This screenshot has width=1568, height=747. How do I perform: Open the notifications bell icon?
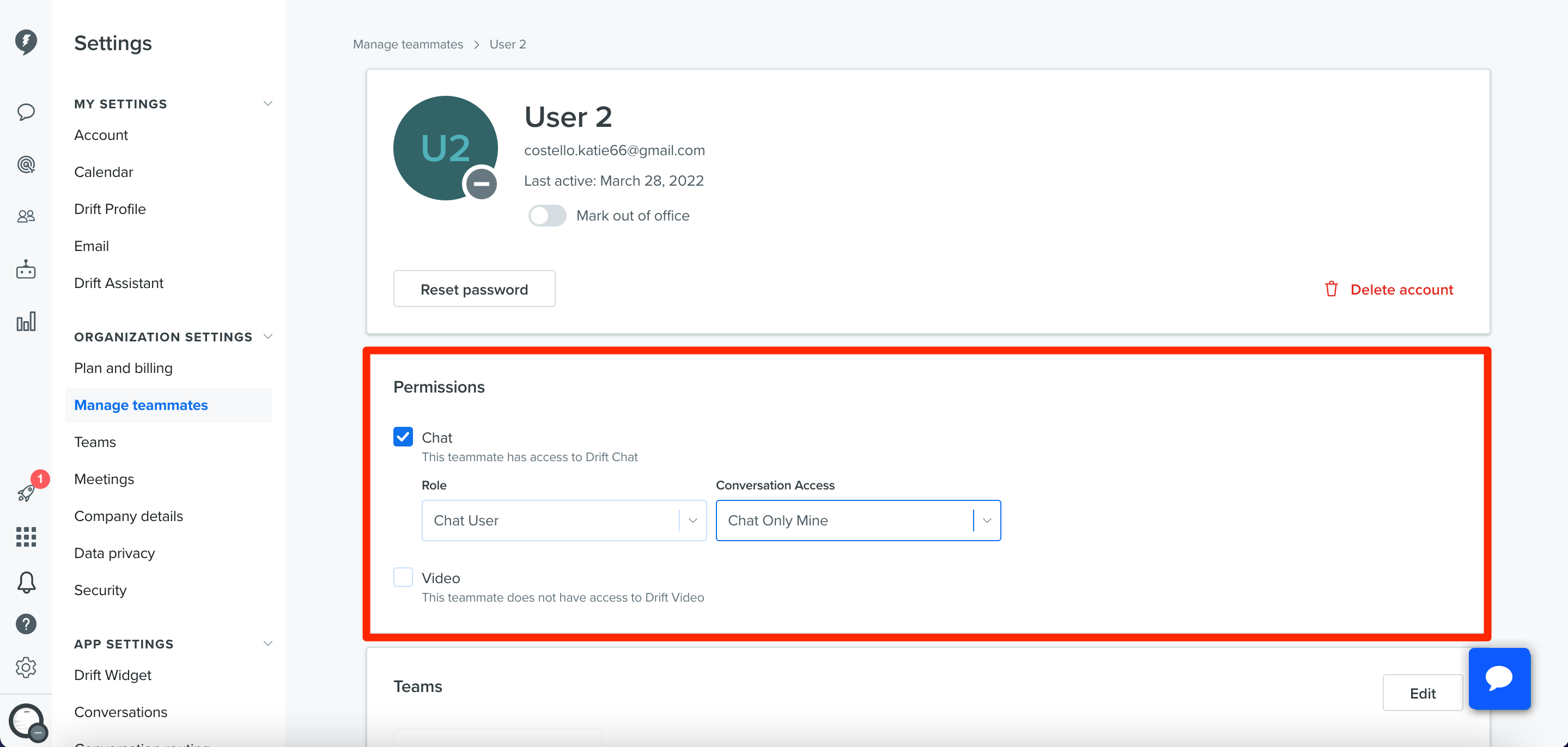(26, 582)
